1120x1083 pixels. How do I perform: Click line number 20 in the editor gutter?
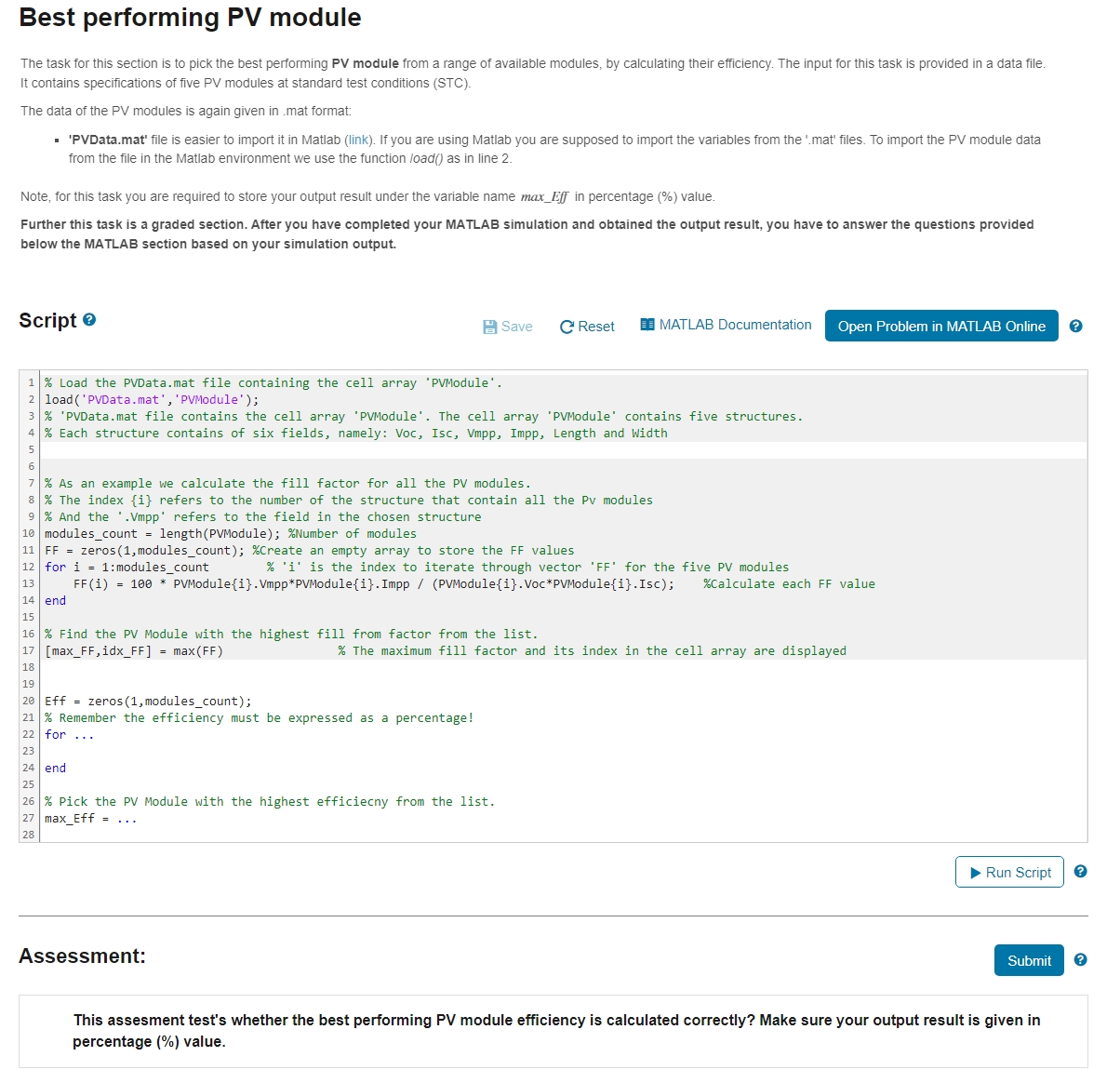coord(29,702)
